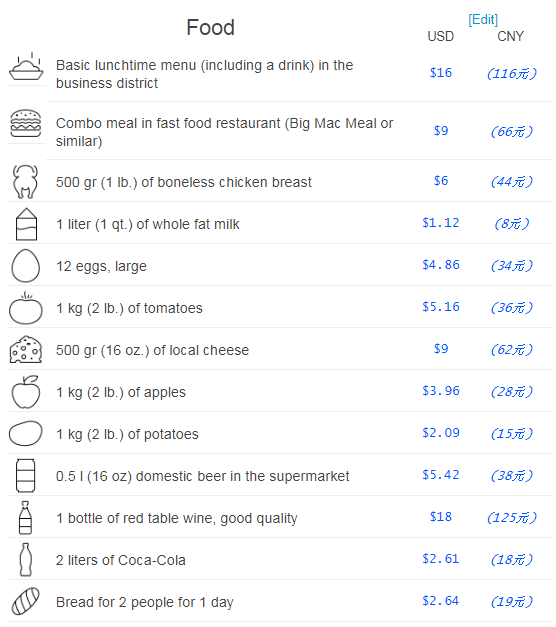Image resolution: width=556 pixels, height=627 pixels.
Task: Click the apple icon
Action: [26, 392]
